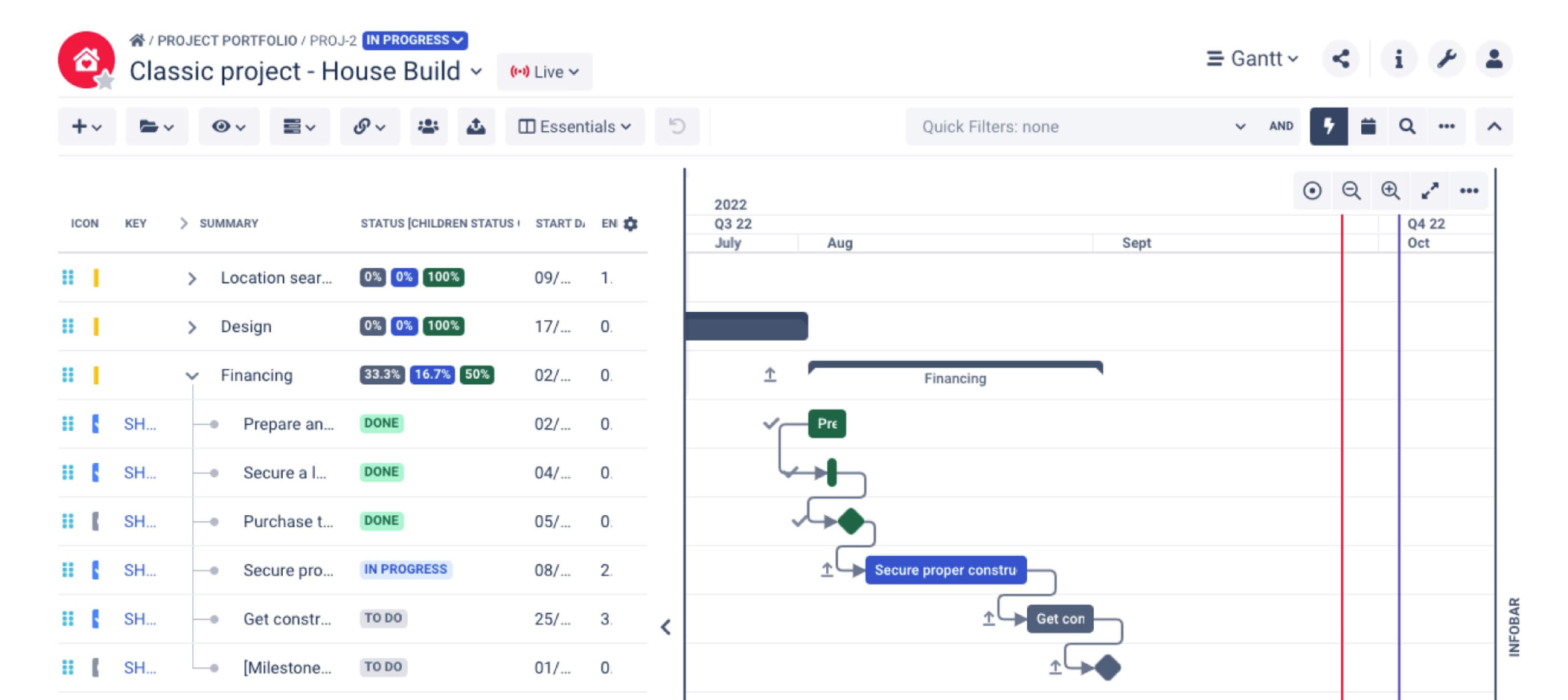Expand the Location search row
1568x700 pixels.
[192, 278]
